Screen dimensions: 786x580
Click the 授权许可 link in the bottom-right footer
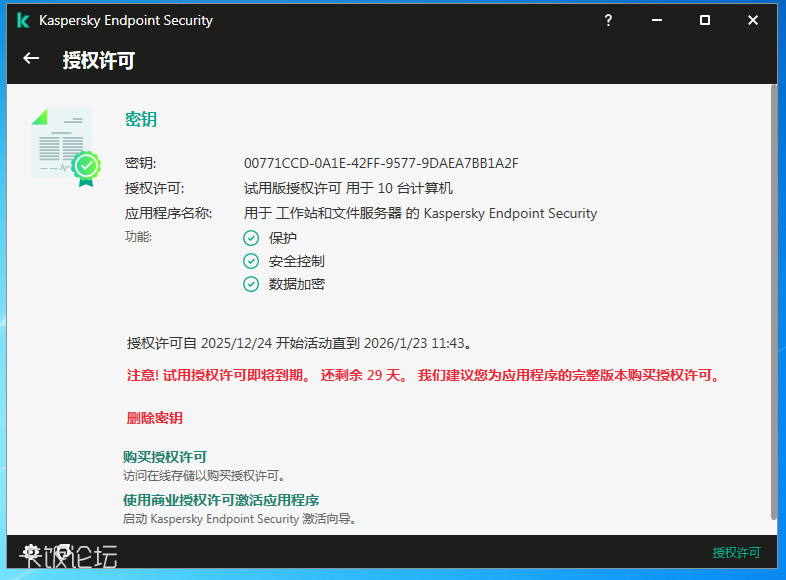736,553
